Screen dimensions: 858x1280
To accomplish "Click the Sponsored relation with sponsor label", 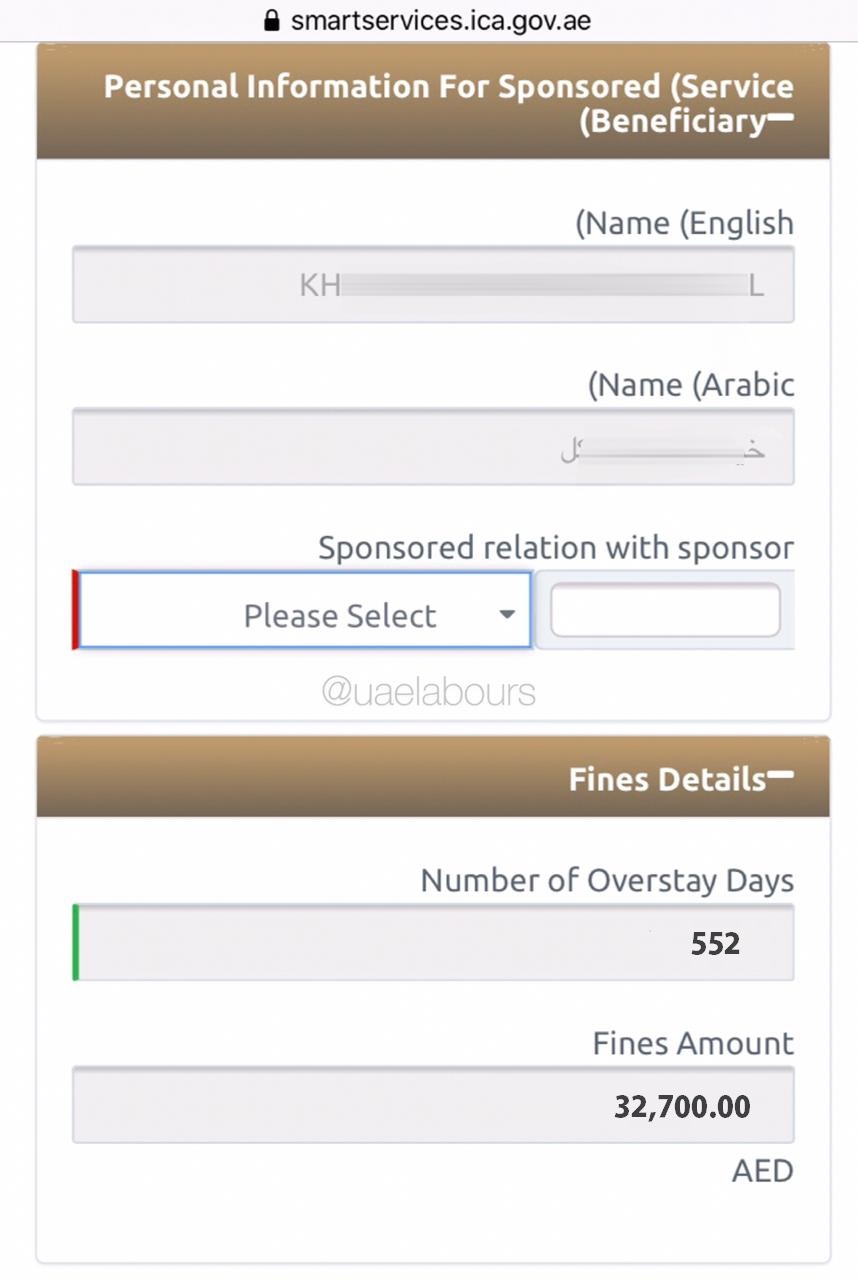I will [556, 548].
